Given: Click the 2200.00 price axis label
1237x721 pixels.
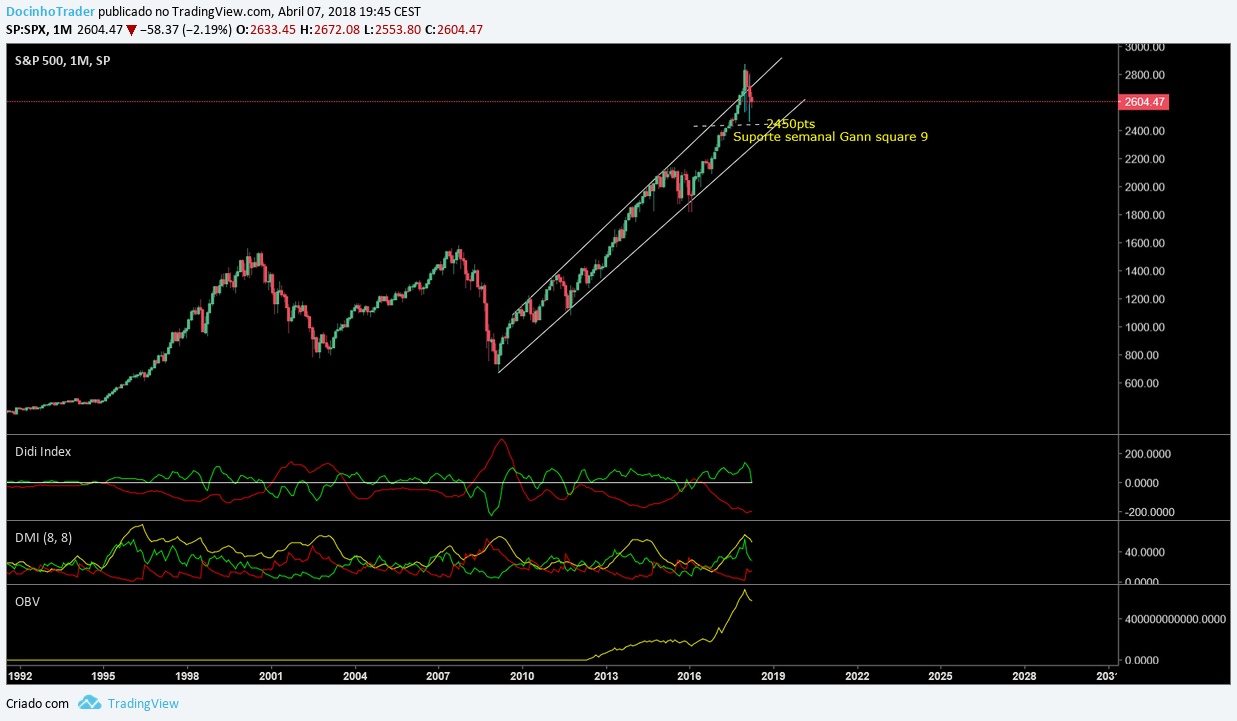Looking at the screenshot, I should point(1144,159).
